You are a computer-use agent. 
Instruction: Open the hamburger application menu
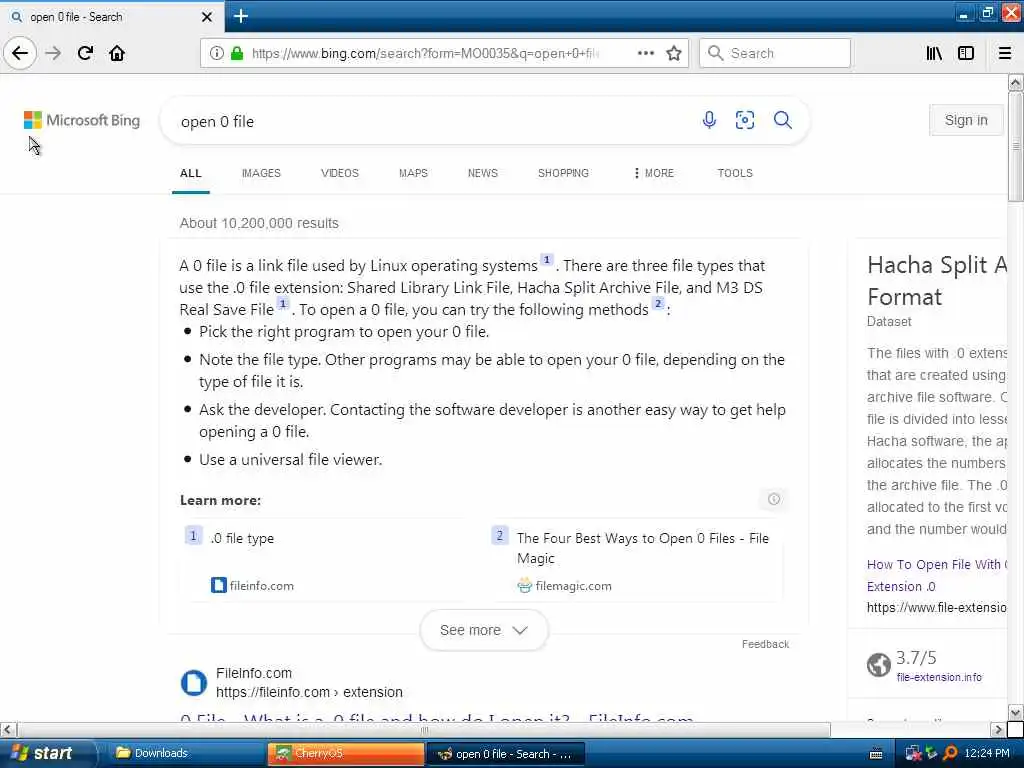tap(1005, 53)
